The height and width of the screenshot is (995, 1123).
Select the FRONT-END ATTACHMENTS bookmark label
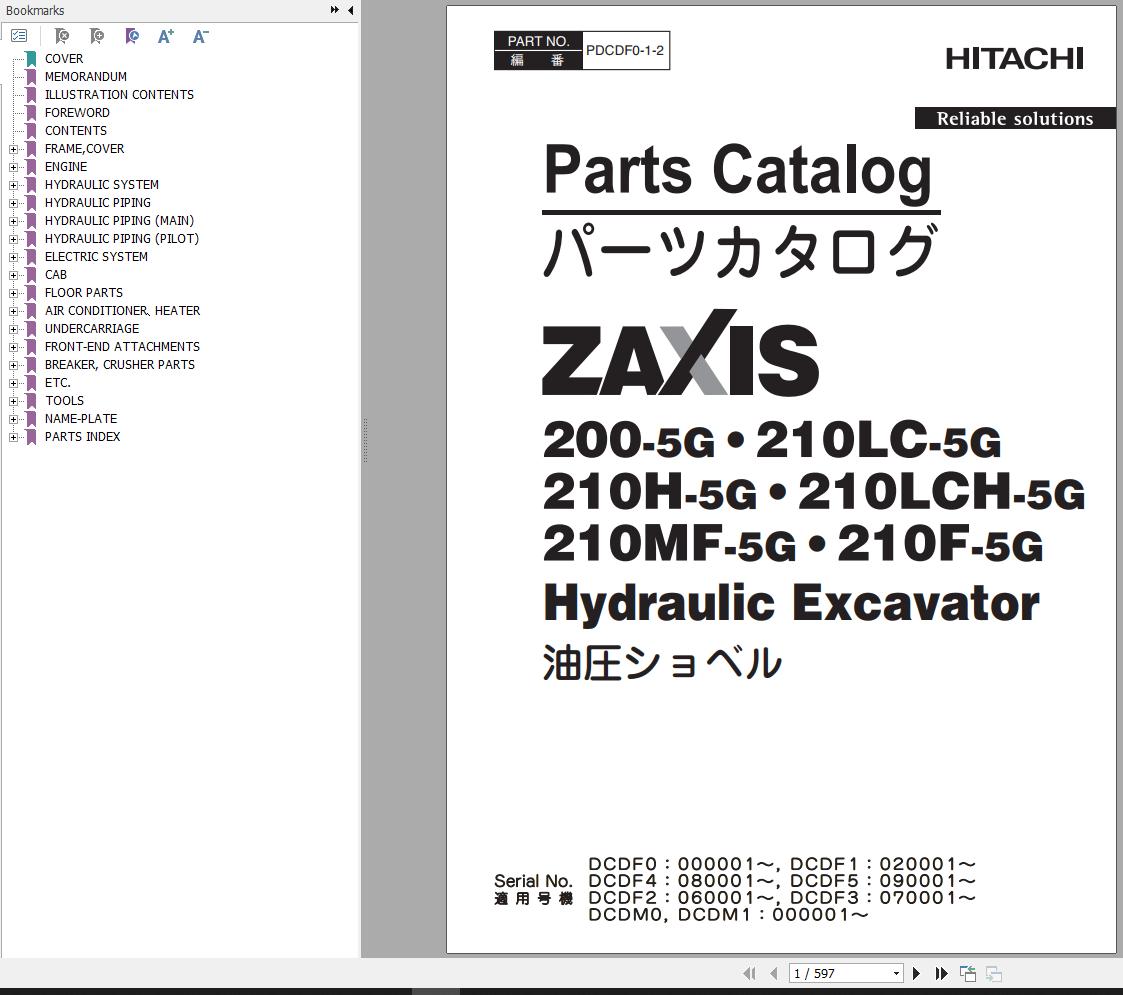(122, 347)
